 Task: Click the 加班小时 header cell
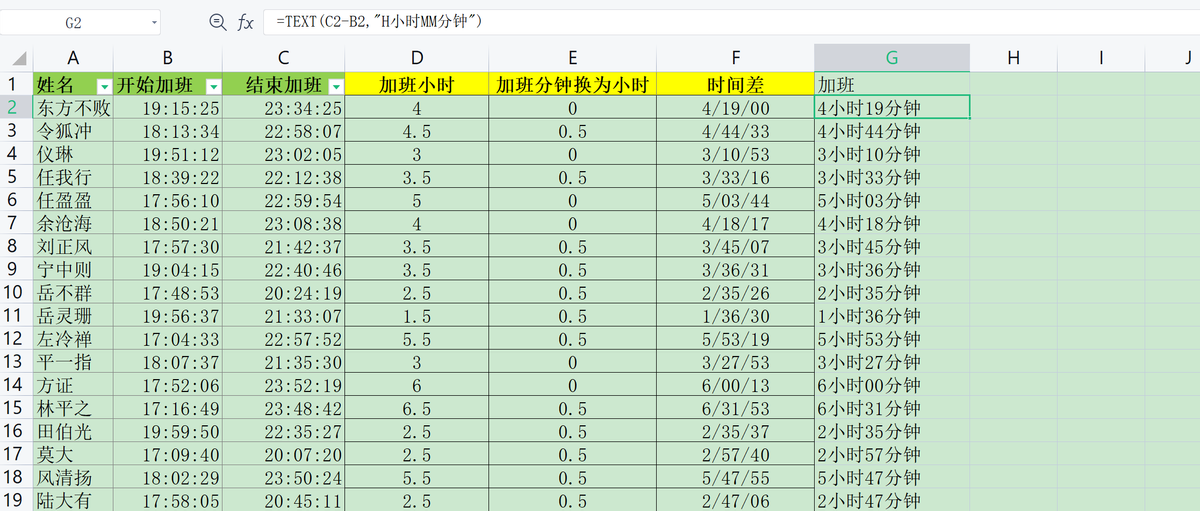point(416,84)
